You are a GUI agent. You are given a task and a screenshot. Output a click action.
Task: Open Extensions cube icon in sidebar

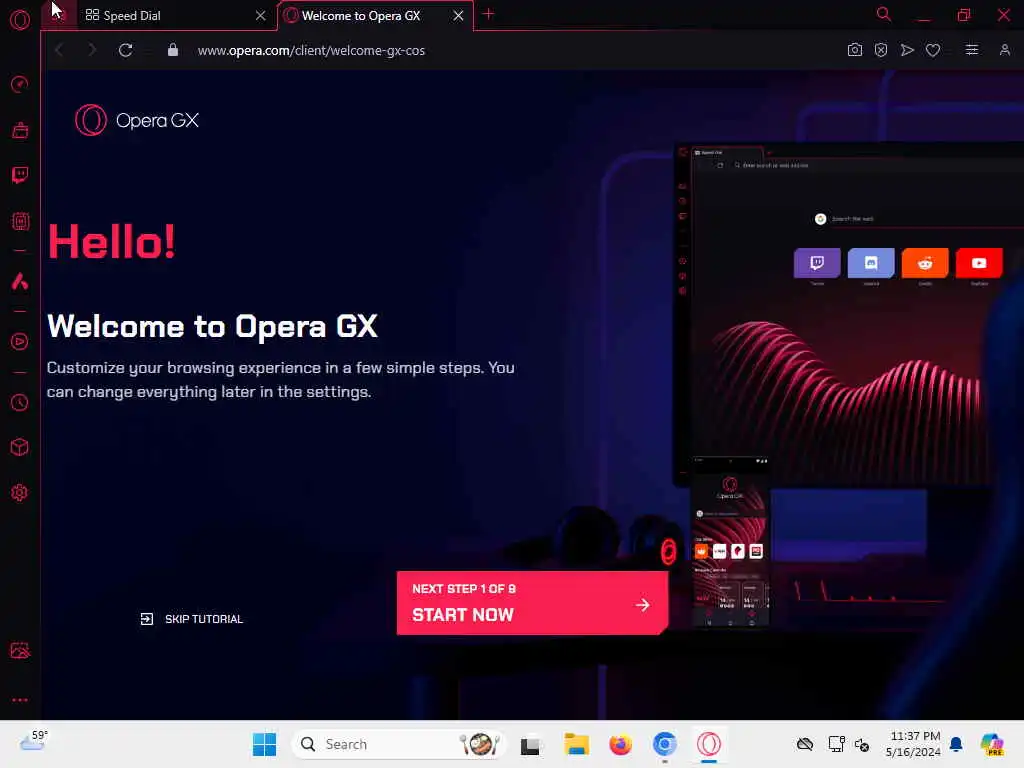(20, 447)
